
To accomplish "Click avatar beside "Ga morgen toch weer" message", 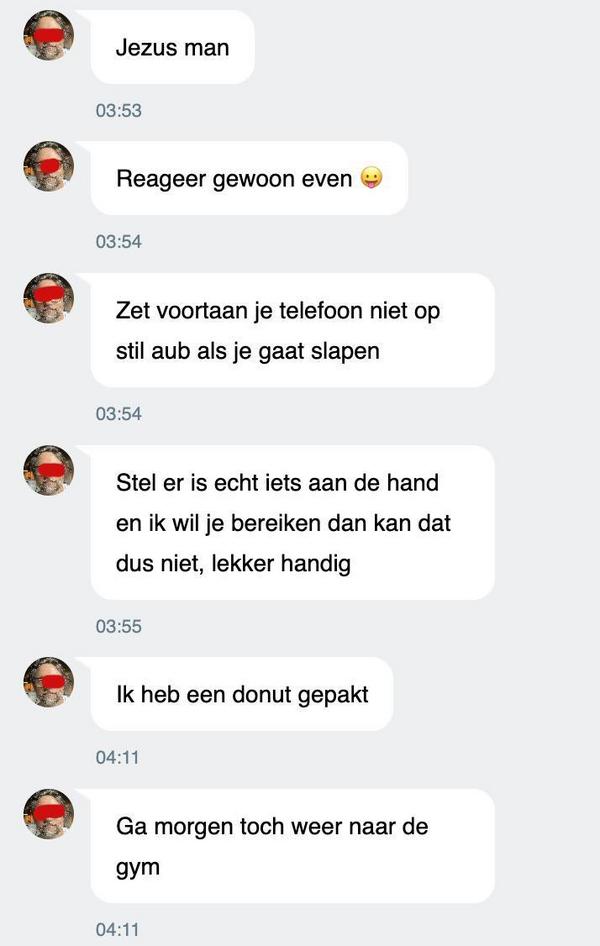I will 48,814.
